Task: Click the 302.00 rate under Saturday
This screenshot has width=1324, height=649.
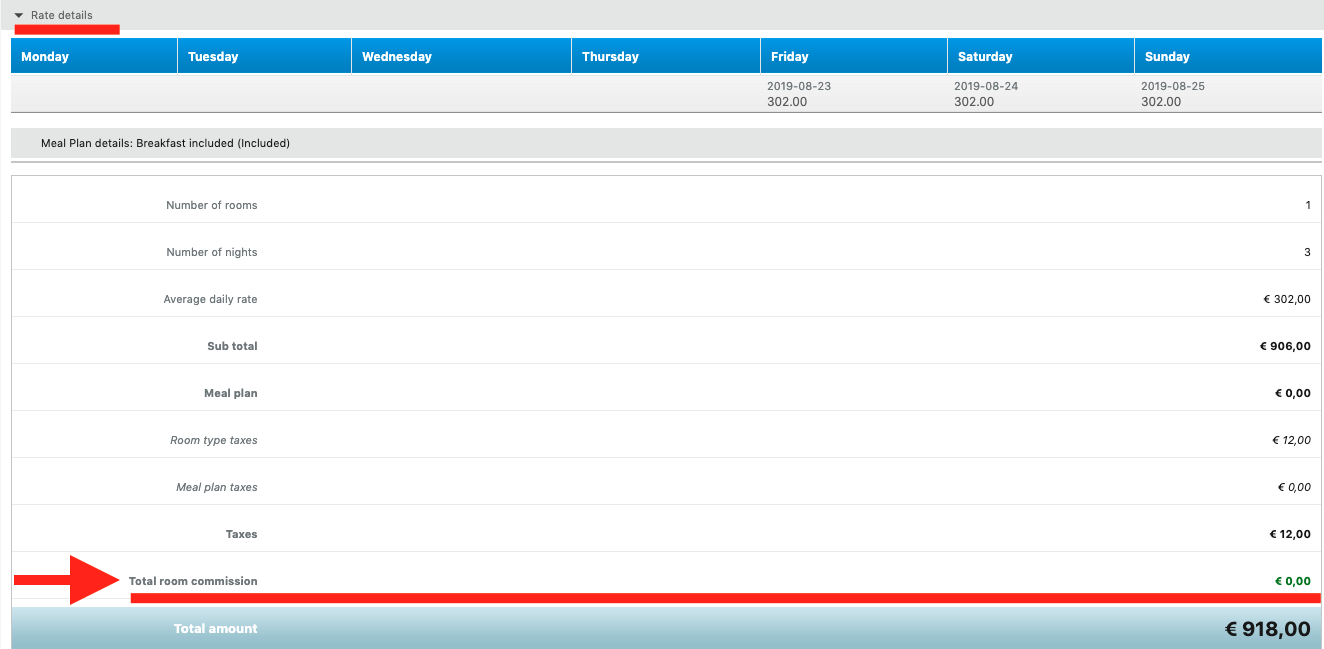Action: pyautogui.click(x=974, y=102)
